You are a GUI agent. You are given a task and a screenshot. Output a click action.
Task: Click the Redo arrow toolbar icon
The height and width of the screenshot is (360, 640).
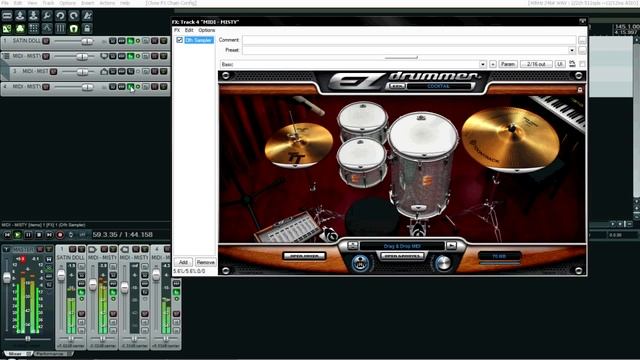click(74, 16)
